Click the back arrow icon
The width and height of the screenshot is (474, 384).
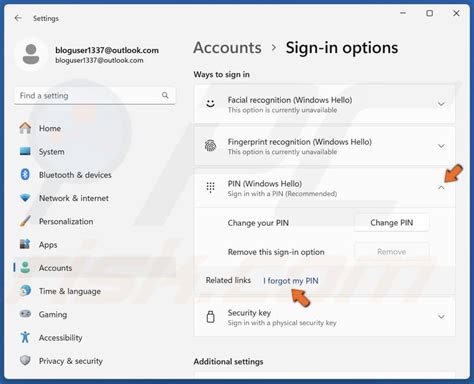[x=18, y=18]
